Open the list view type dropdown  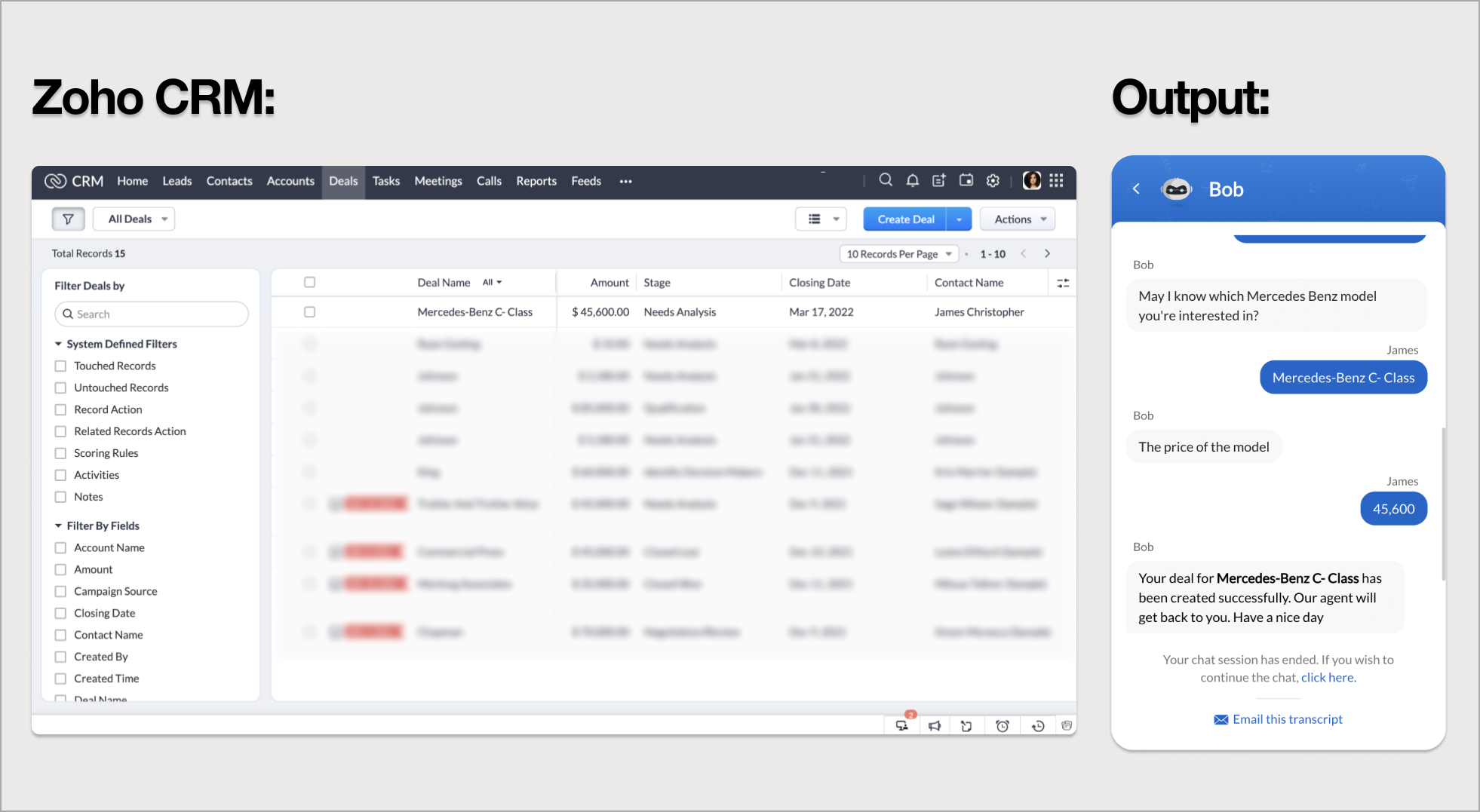[x=821, y=219]
